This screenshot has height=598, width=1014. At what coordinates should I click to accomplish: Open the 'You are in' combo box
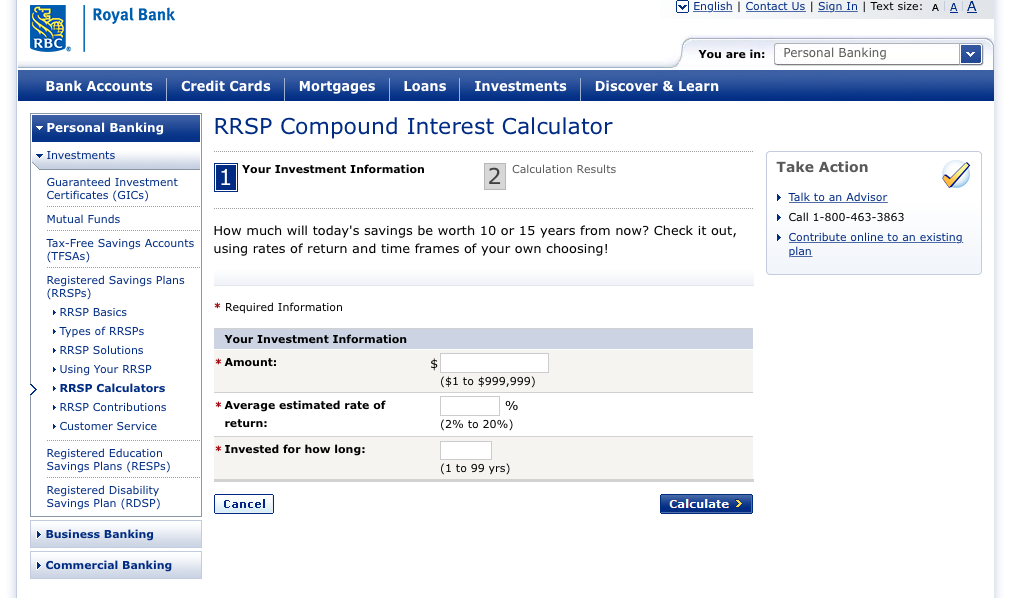(878, 54)
